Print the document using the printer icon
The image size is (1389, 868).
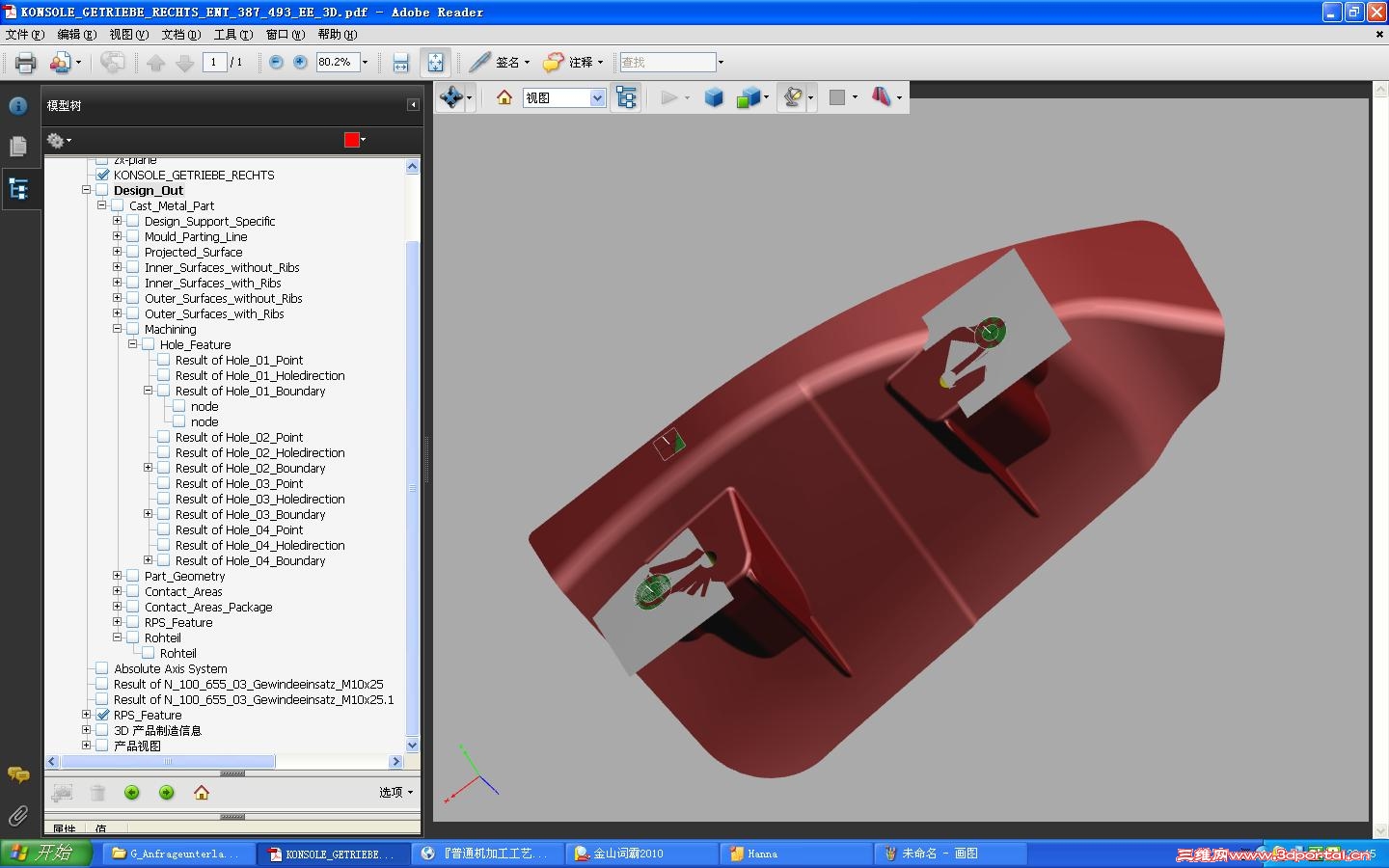(x=25, y=63)
